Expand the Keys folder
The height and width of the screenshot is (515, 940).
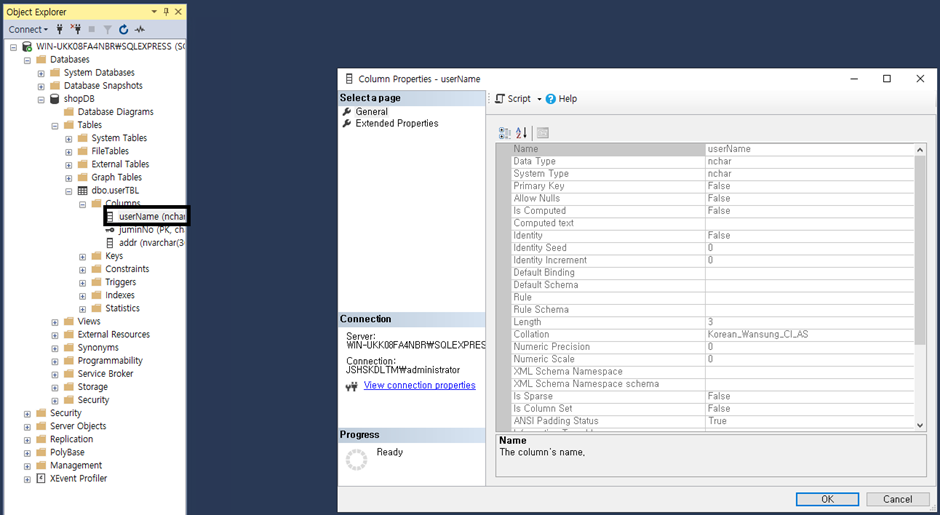pos(82,257)
